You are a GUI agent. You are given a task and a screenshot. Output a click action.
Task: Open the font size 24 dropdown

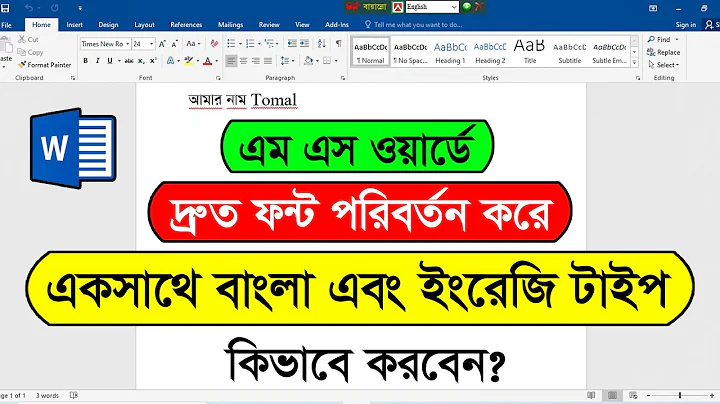point(152,44)
